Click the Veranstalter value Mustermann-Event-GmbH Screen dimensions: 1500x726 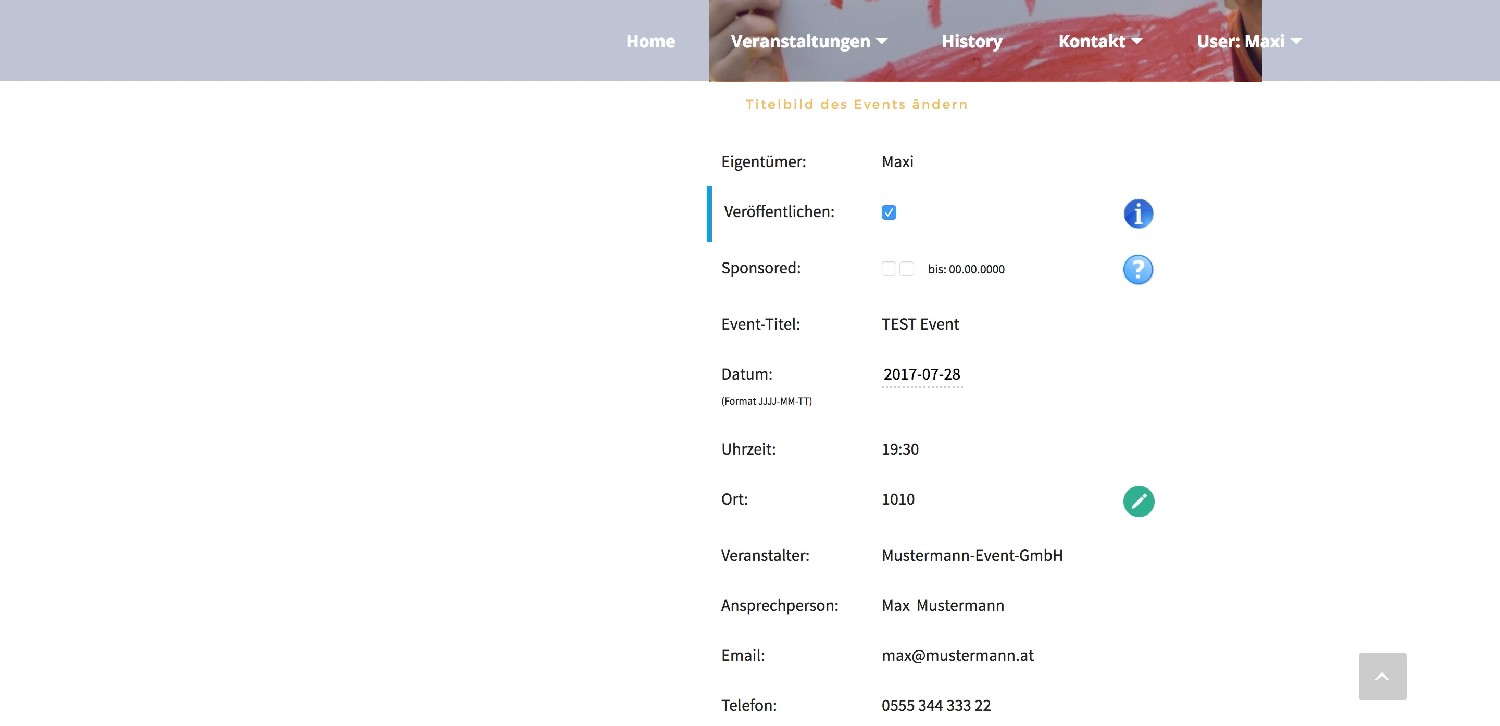971,555
